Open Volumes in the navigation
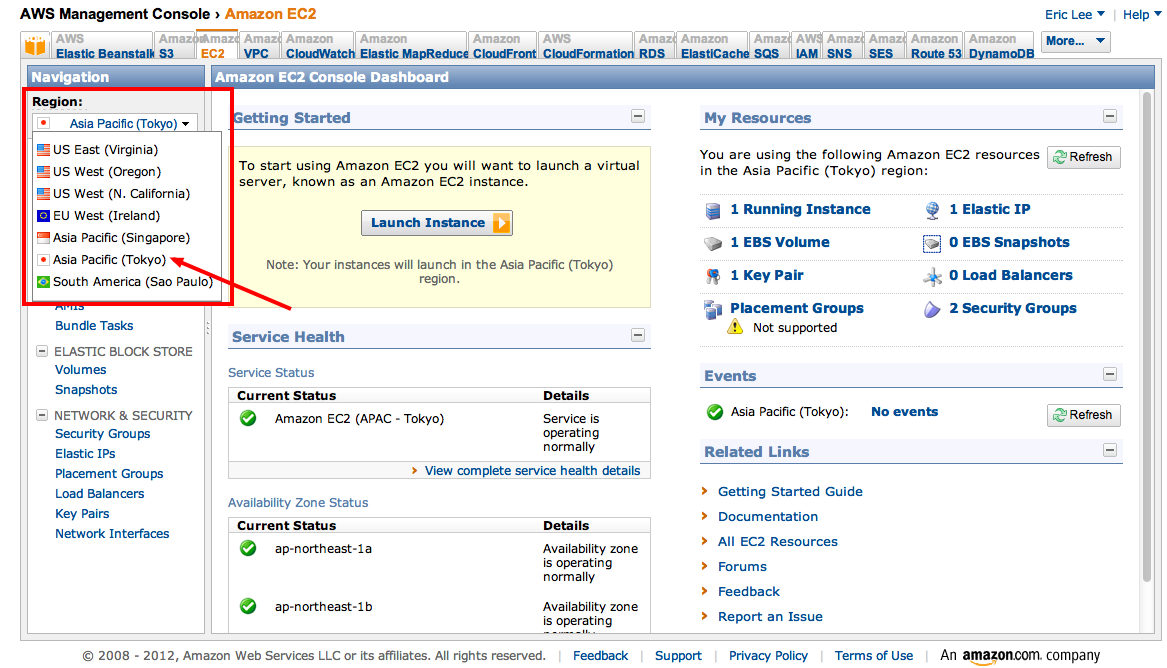This screenshot has height=668, width=1167. [x=80, y=370]
